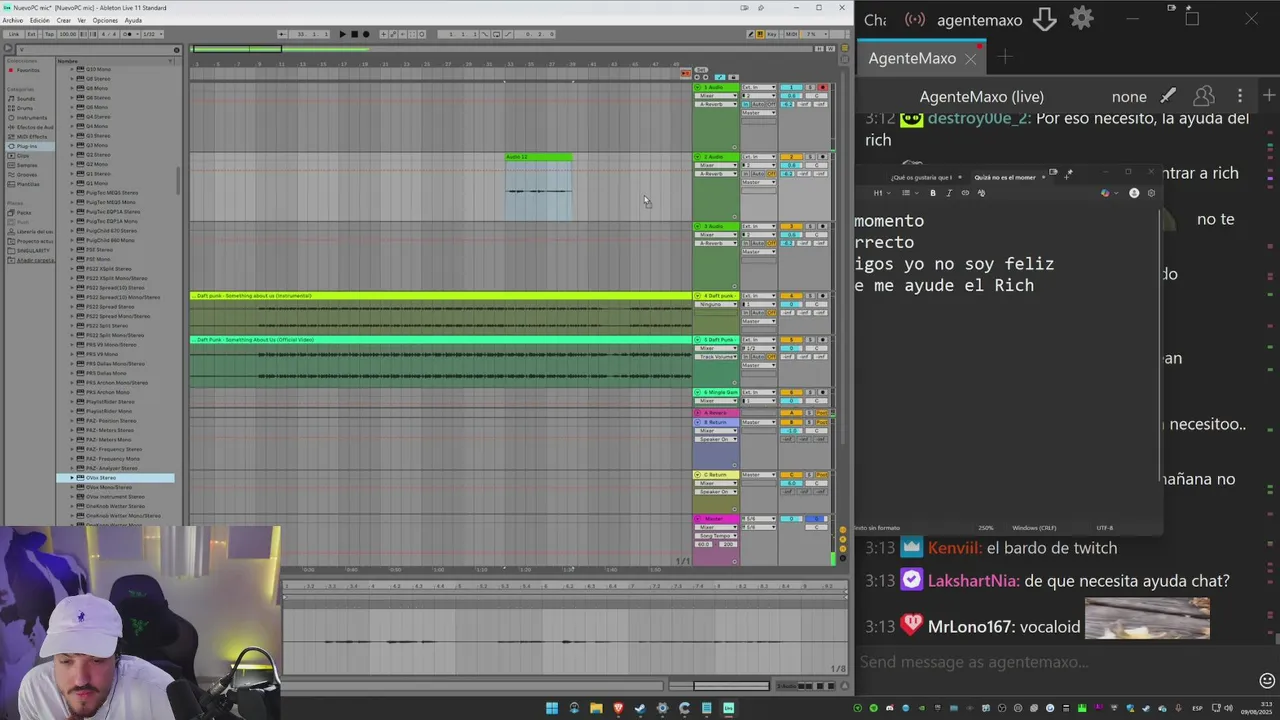1280x720 pixels.
Task: Click the Punch-Out switch icon
Action: (x=508, y=34)
